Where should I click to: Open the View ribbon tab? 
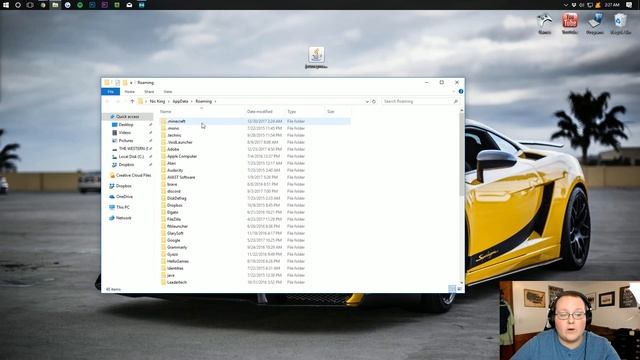(x=168, y=91)
